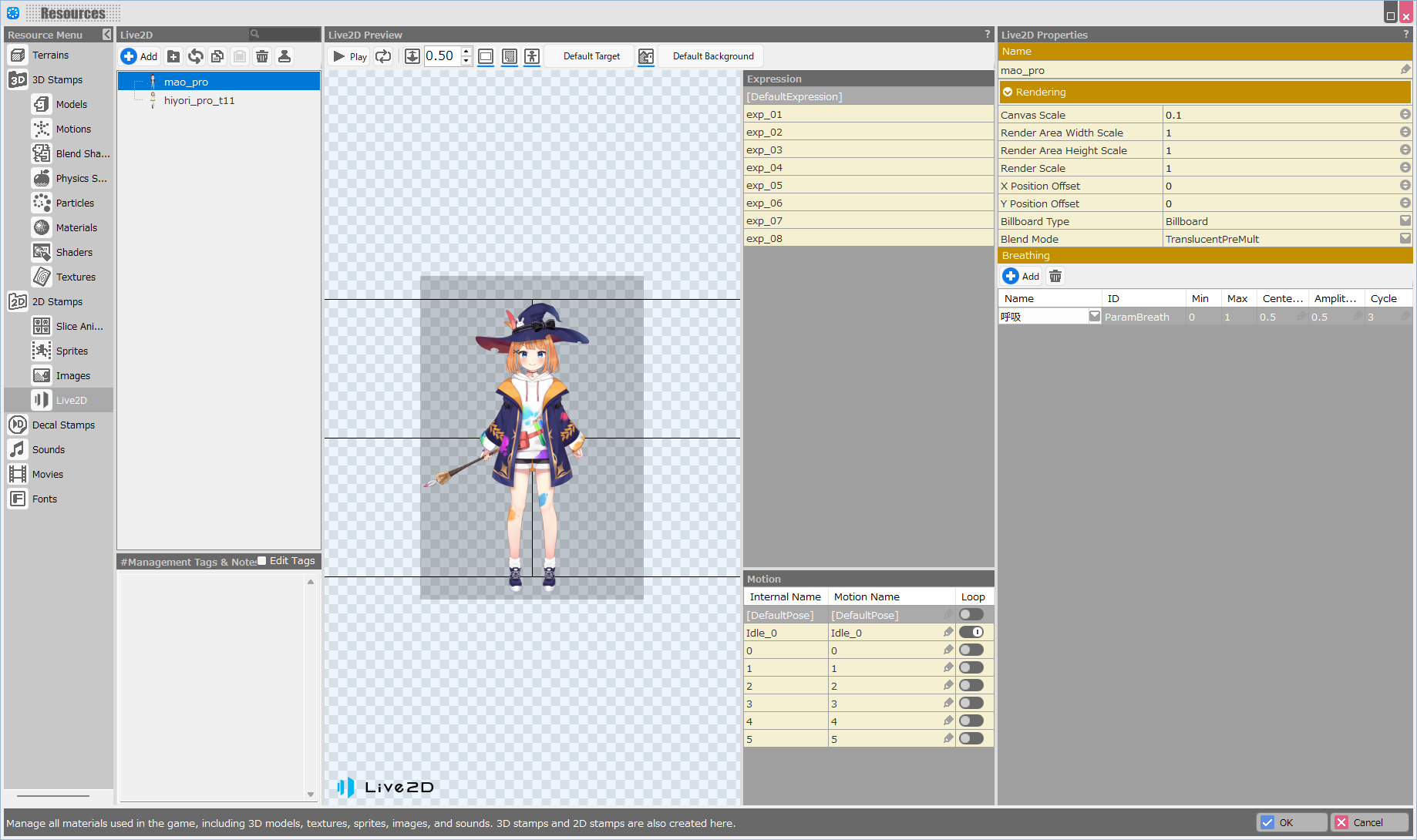Click the search icon in Live2D panel header
Viewport: 1417px width, 840px height.
click(254, 35)
